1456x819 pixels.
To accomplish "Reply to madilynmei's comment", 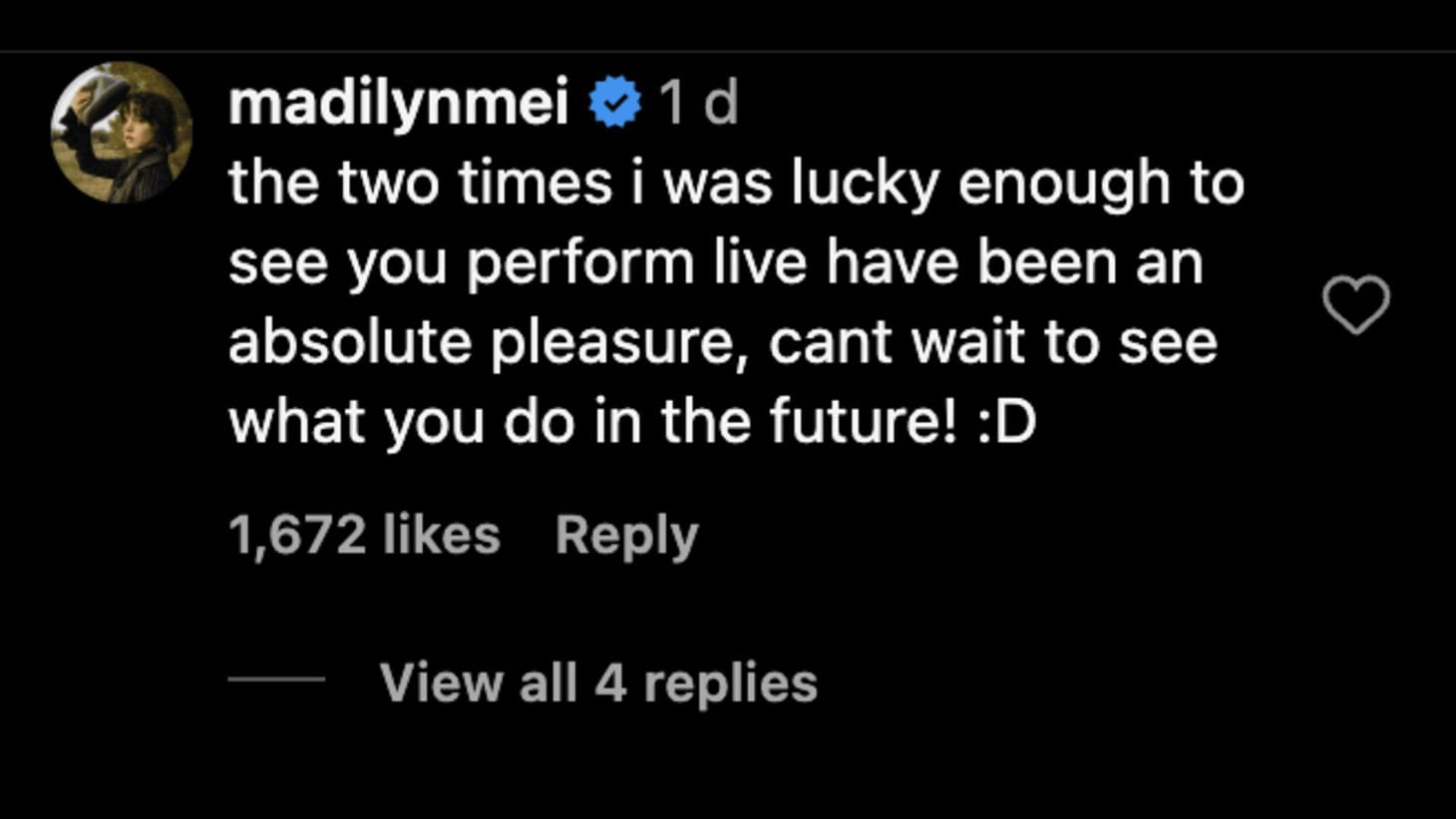I will (626, 535).
